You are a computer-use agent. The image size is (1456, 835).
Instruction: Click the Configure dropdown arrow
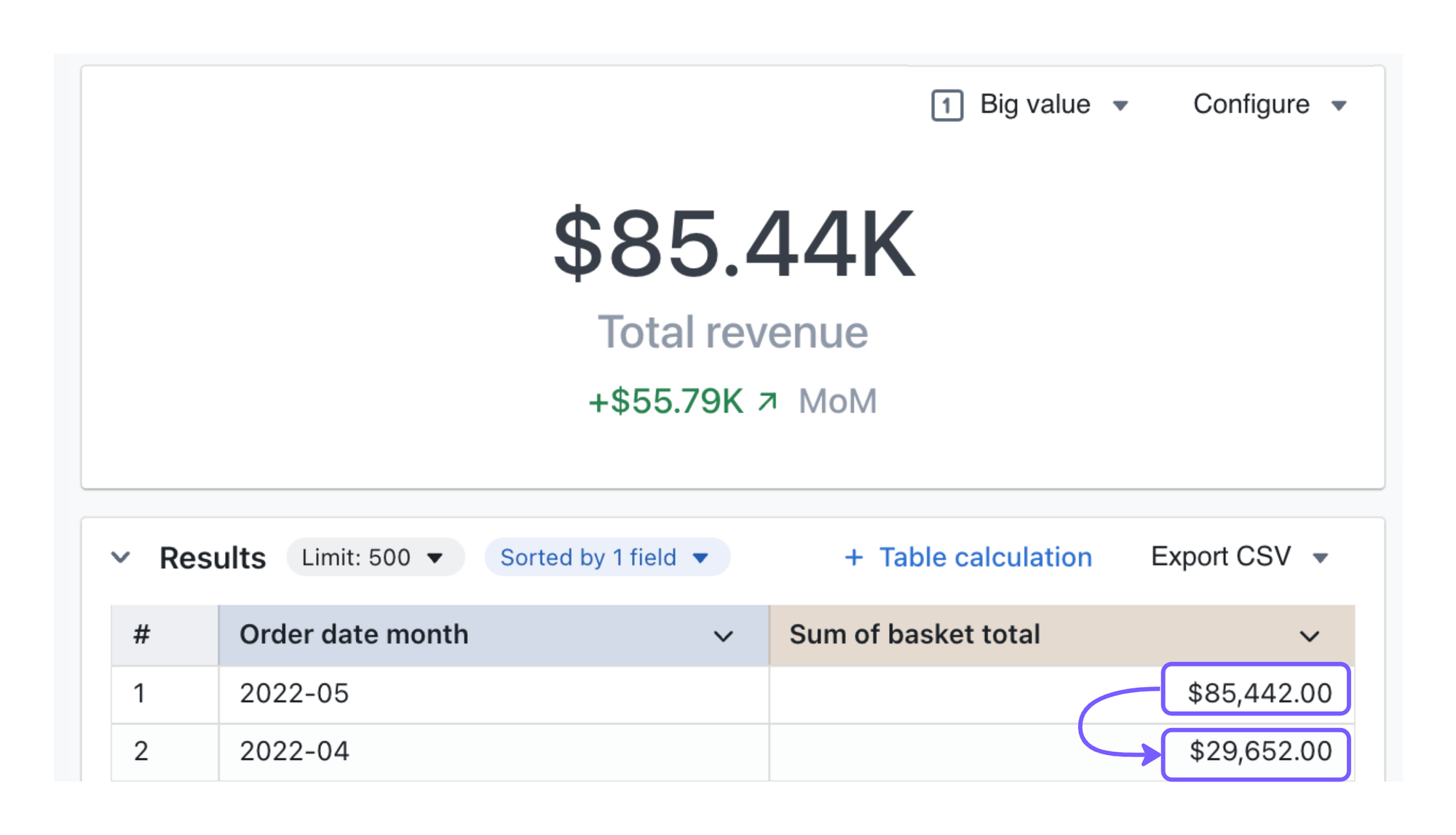1339,106
